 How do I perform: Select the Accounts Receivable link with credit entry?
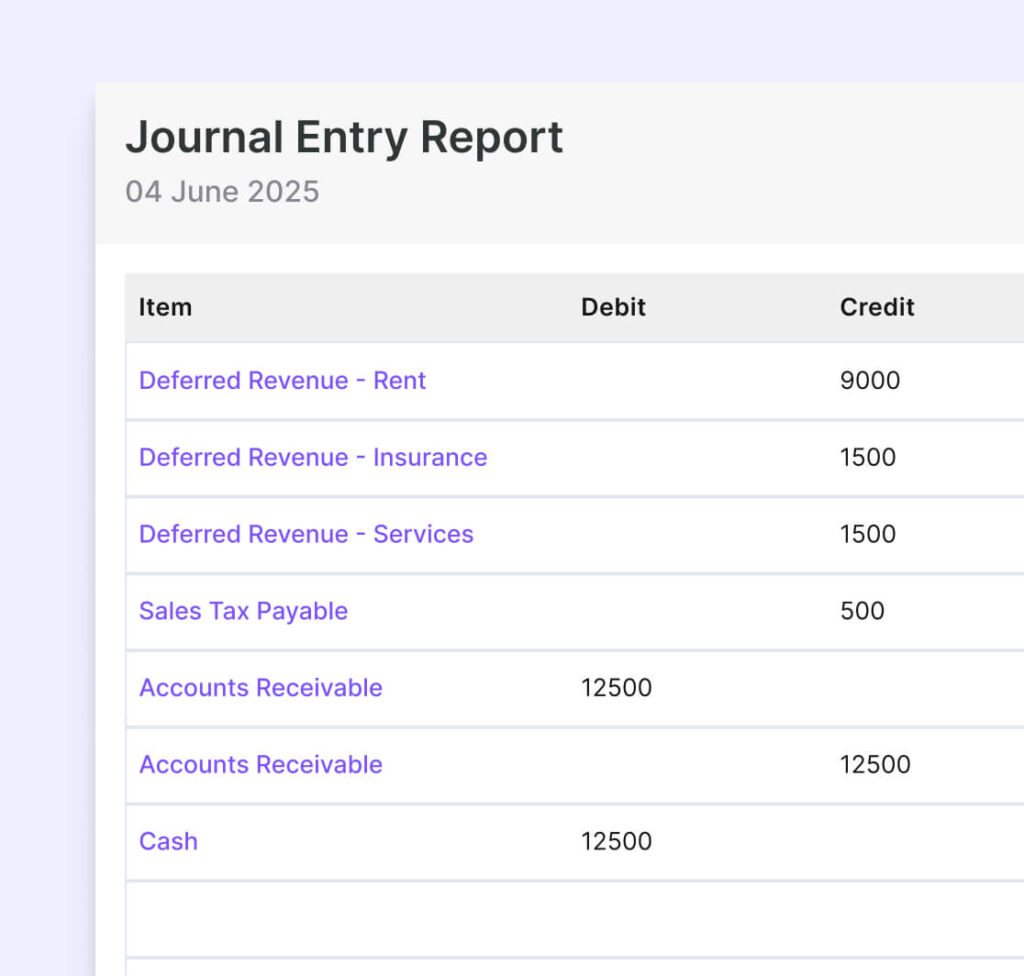point(260,765)
